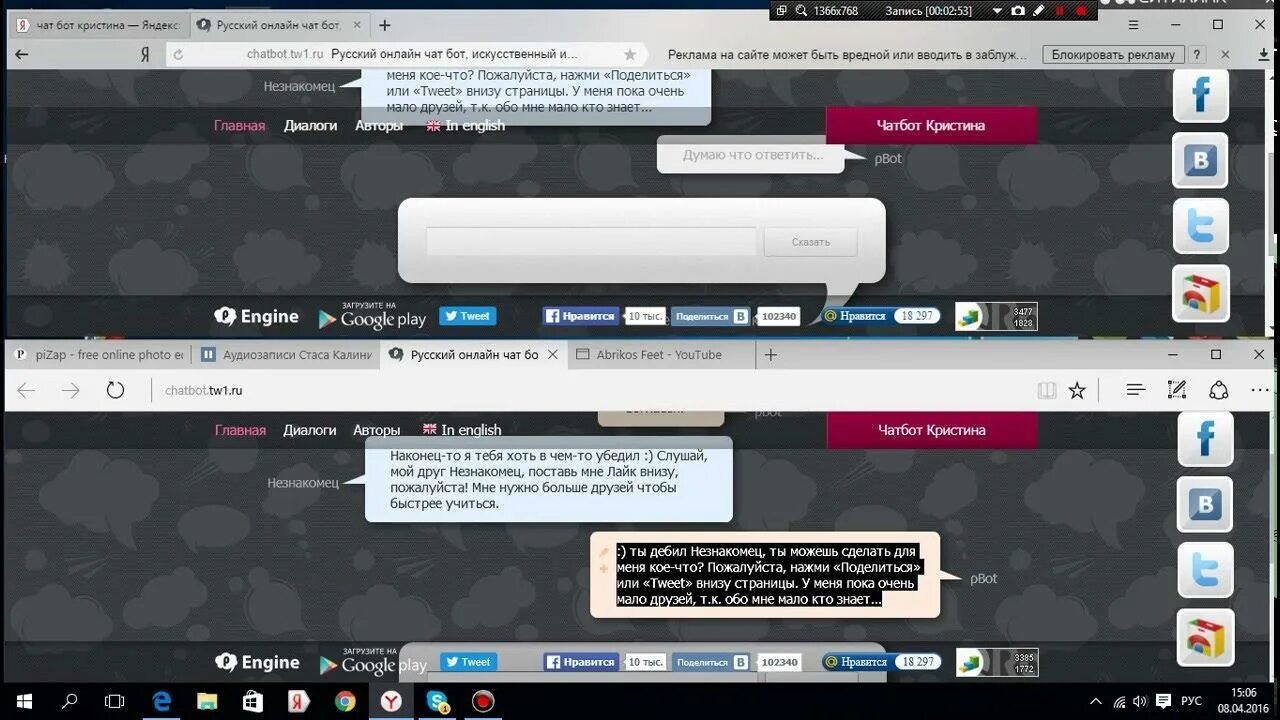
Task: Click VK share icon in lower Edge window
Action: pos(1205,504)
